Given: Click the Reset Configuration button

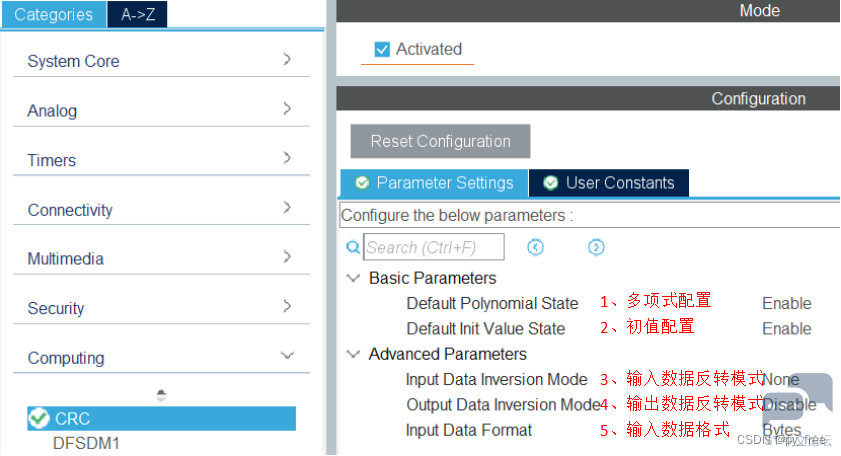Looking at the screenshot, I should (x=440, y=141).
